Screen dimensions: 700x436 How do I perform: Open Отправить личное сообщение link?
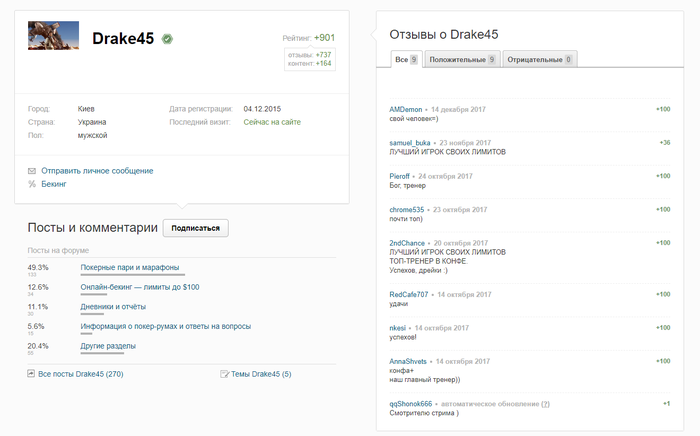click(x=97, y=171)
